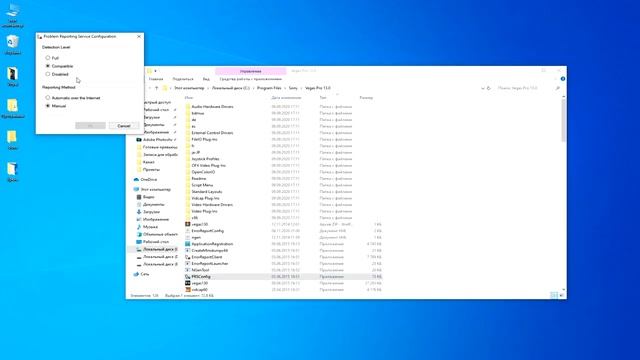Image resolution: width=640 pixels, height=360 pixels.
Task: Open the Канал folder in quick access
Action: 149,162
